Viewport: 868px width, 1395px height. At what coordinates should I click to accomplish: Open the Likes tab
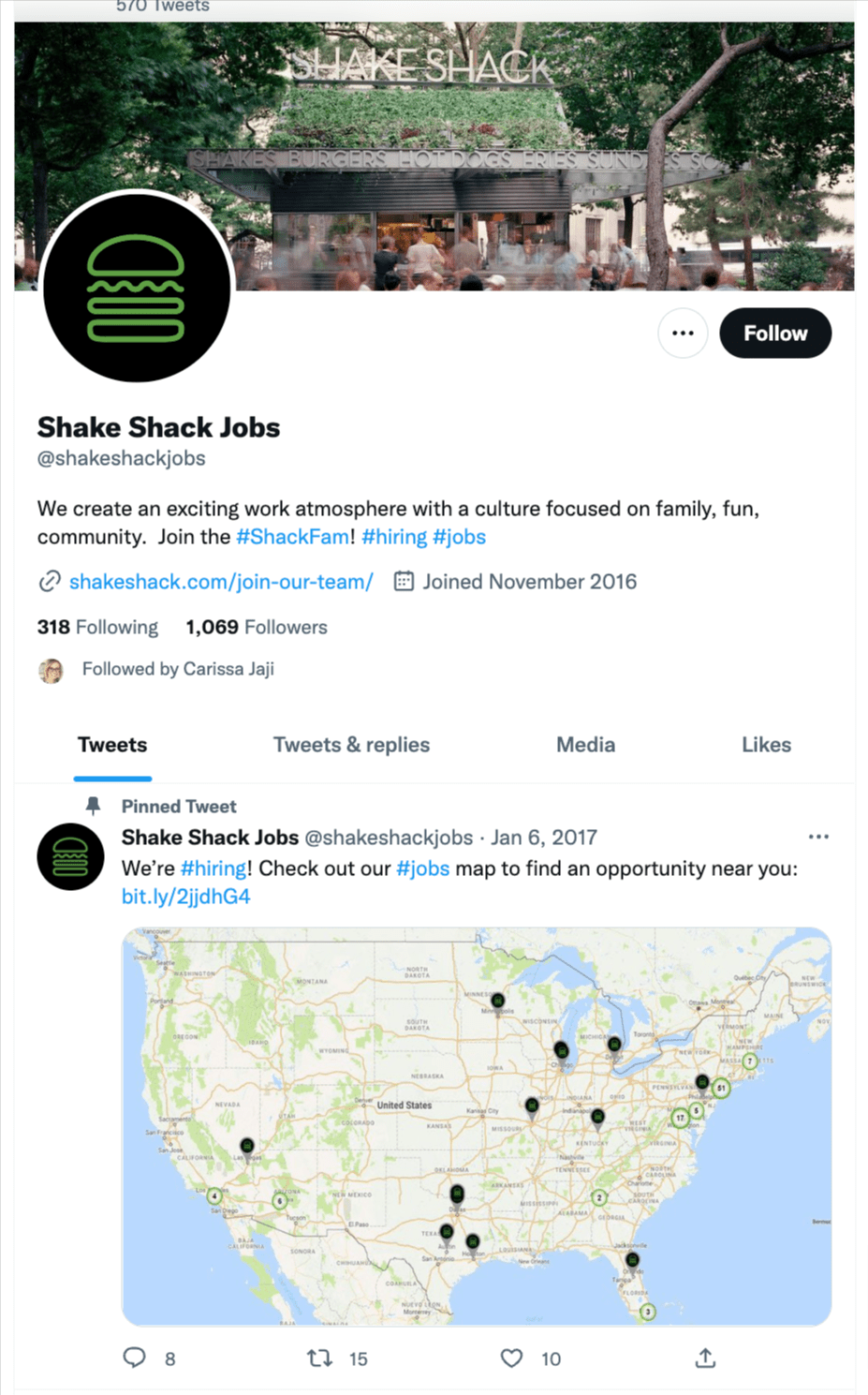[x=766, y=745]
